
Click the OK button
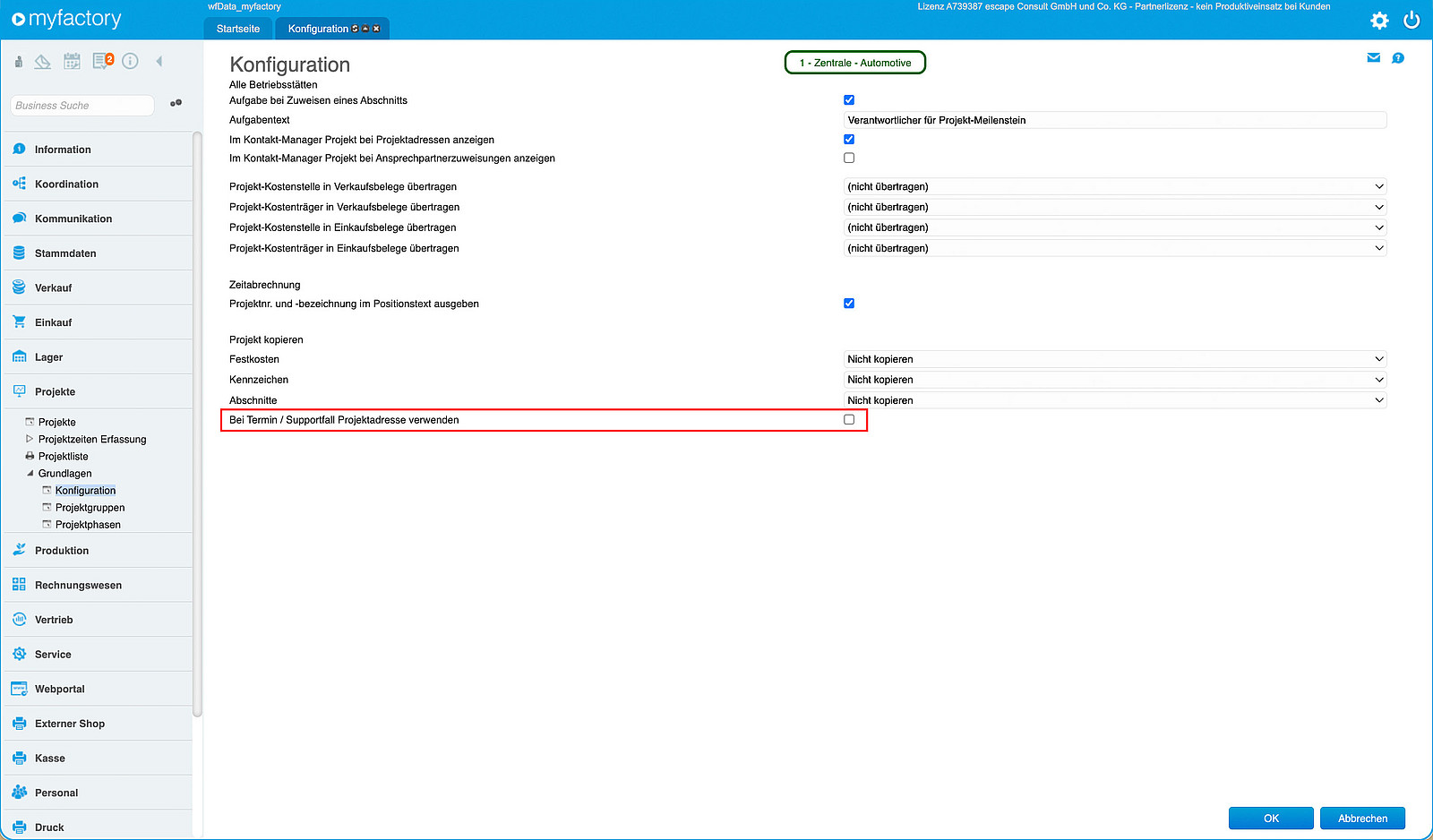point(1271,819)
